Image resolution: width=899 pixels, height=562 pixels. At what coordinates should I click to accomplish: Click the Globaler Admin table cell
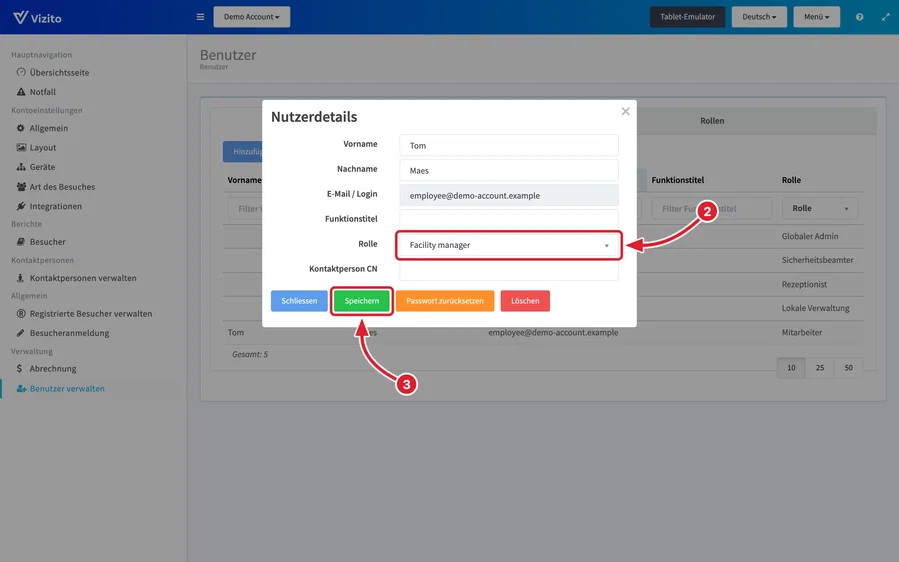(x=810, y=236)
